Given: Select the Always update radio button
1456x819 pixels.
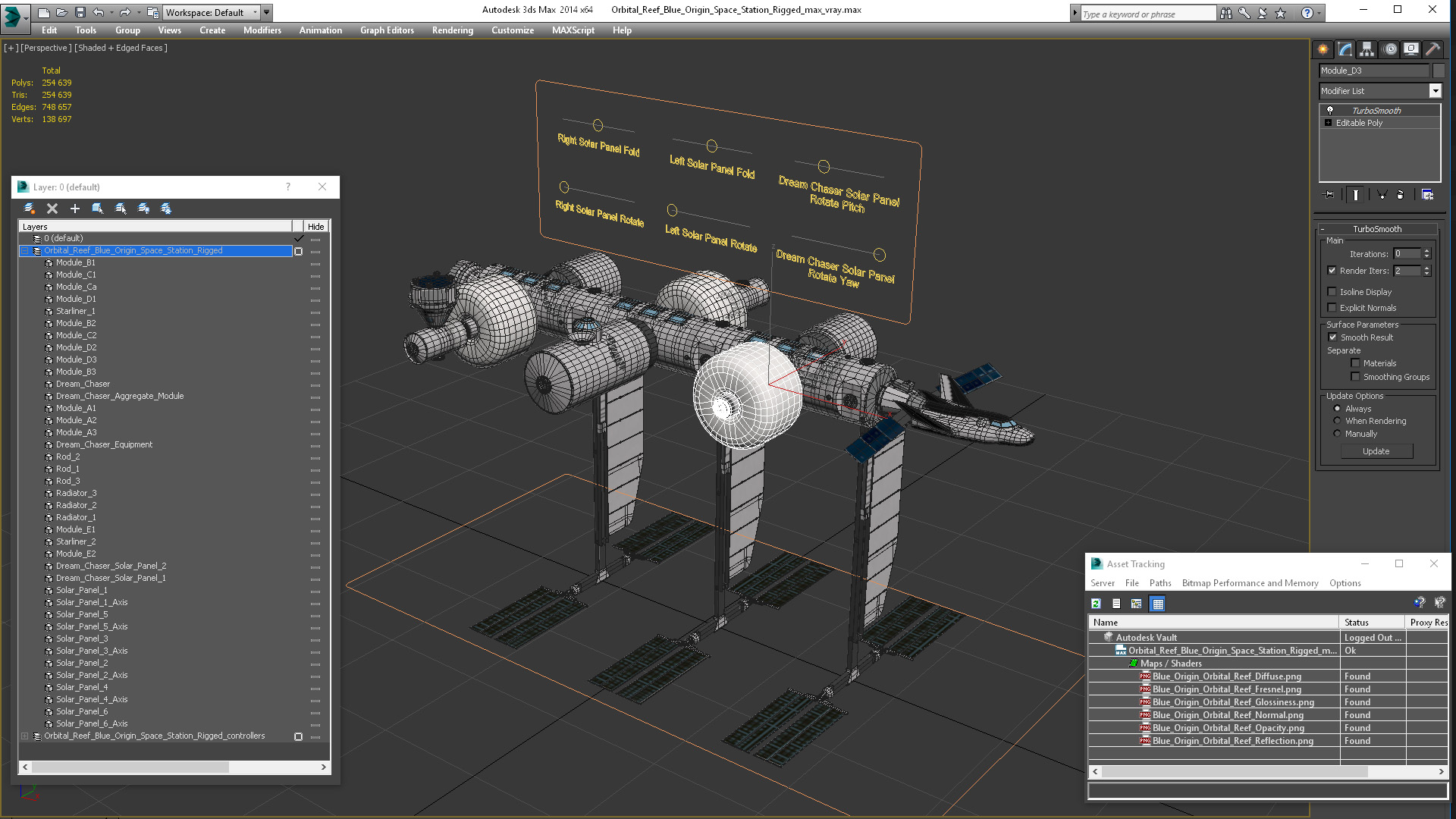Looking at the screenshot, I should click(x=1337, y=409).
